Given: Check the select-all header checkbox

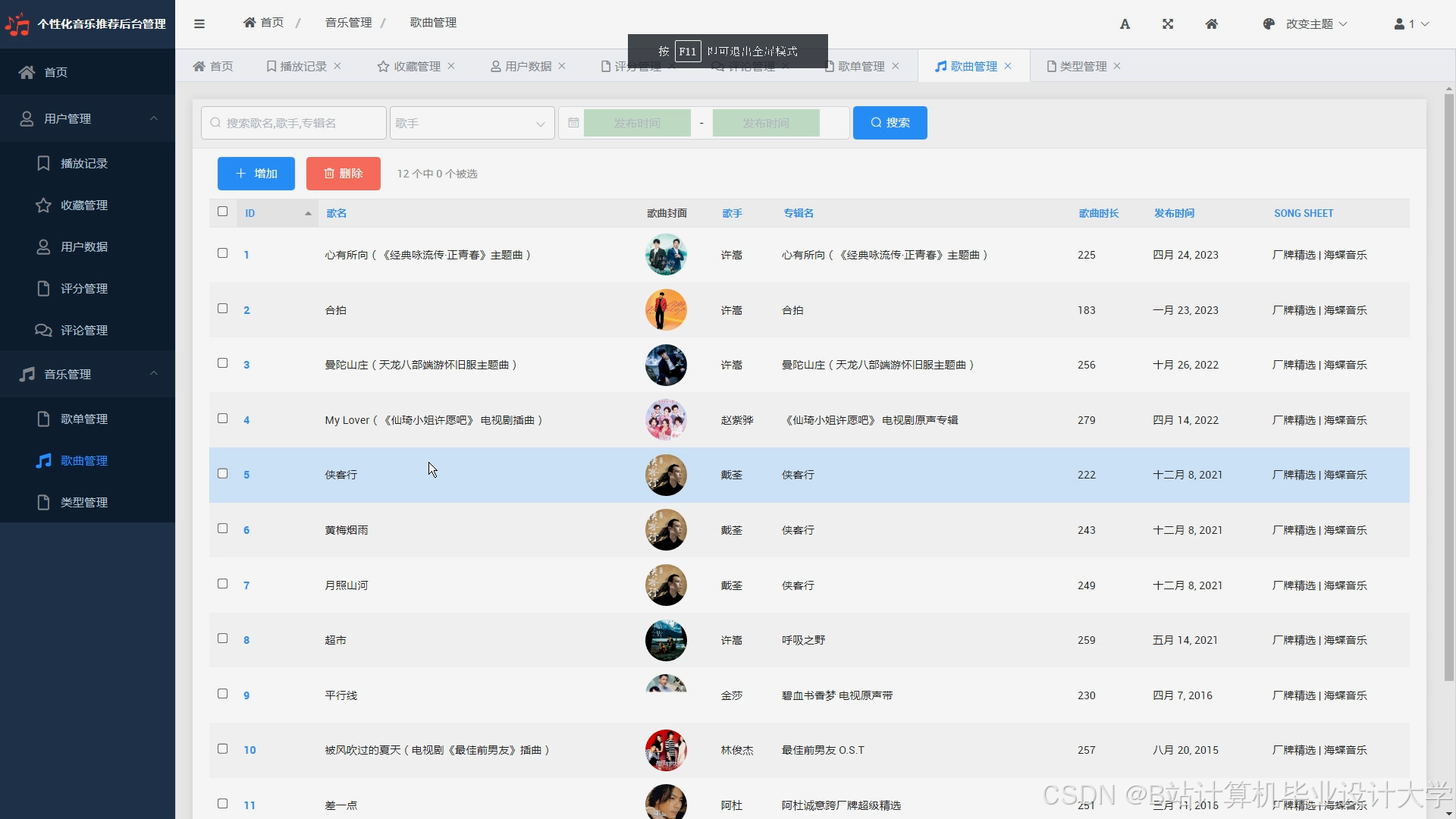Looking at the screenshot, I should 222,212.
